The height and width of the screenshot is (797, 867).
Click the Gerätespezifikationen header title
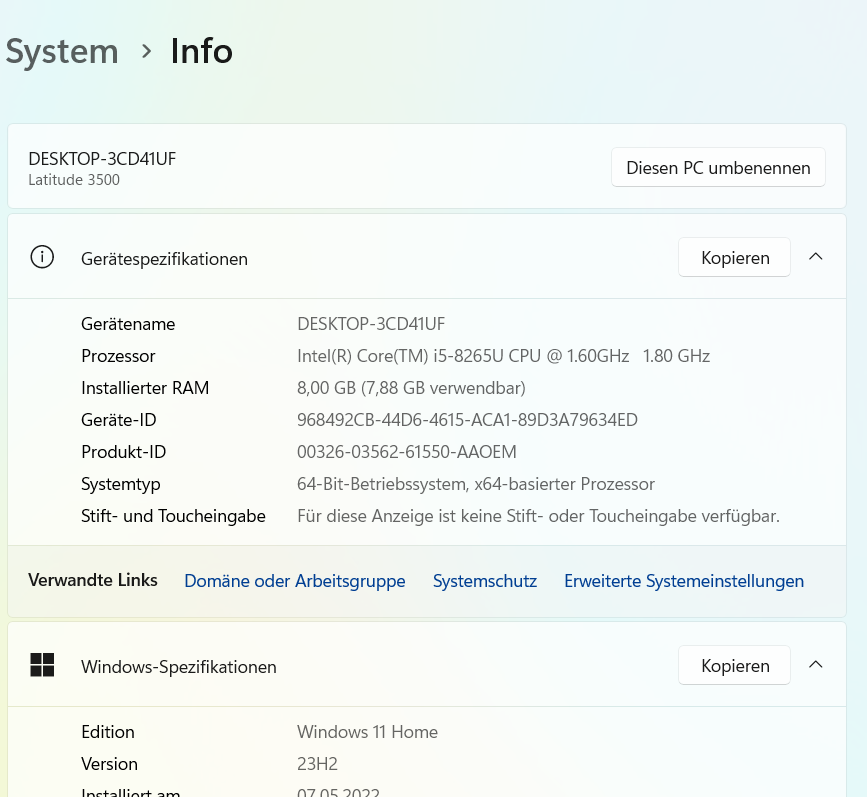pos(164,259)
